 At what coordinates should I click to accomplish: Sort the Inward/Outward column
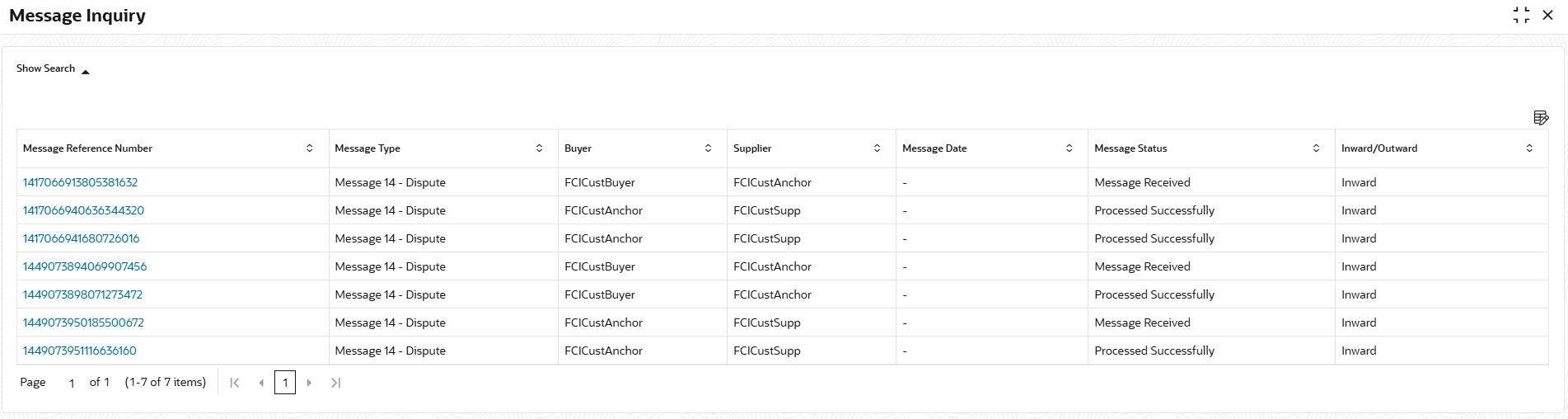click(x=1529, y=148)
